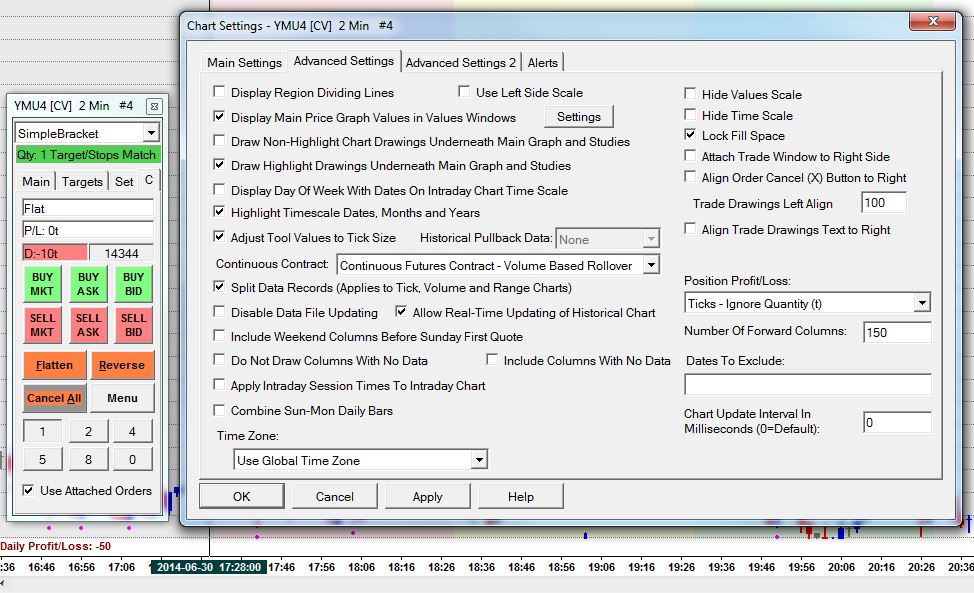Image resolution: width=974 pixels, height=593 pixels.
Task: Check Align Order Cancel (X) Button to Right
Action: click(690, 177)
